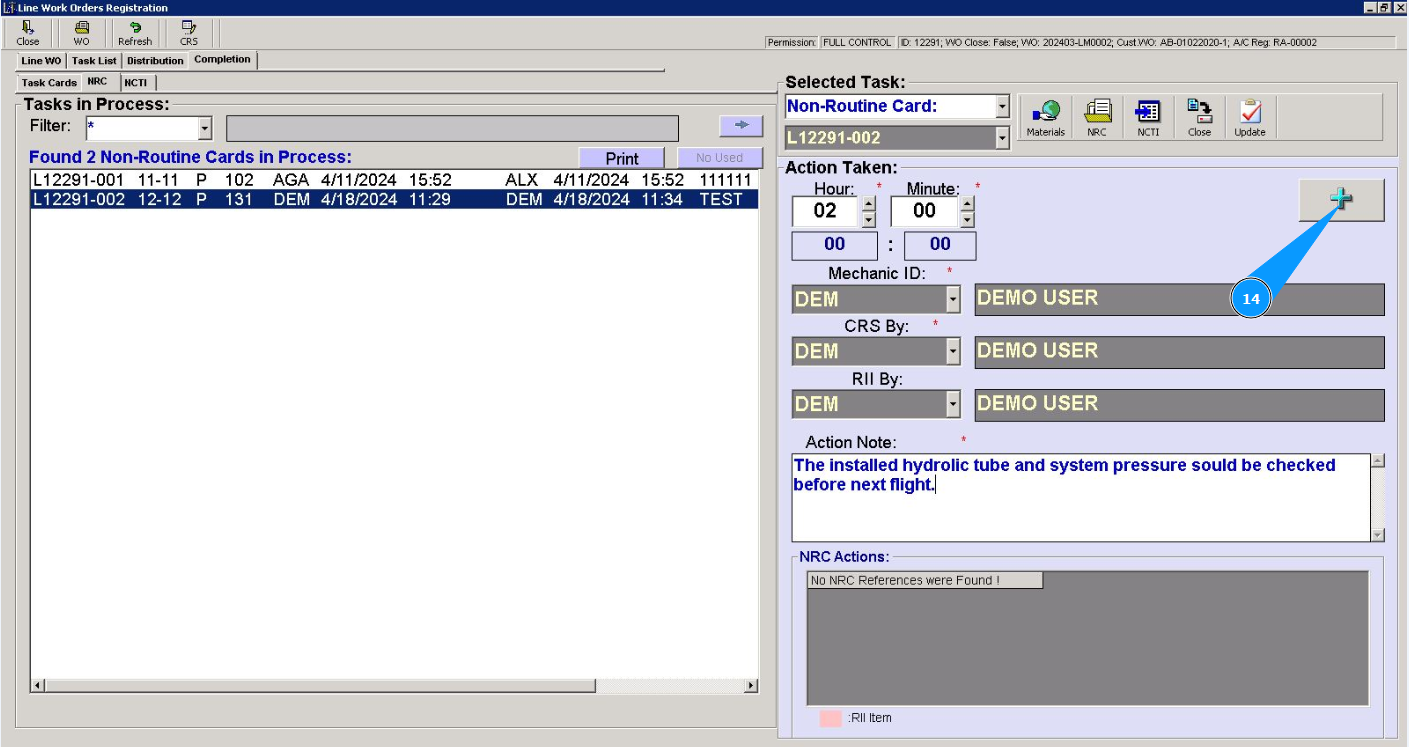Viewport: 1409px width, 747px height.
Task: Click the Close task icon beside NCTI
Action: [1199, 118]
